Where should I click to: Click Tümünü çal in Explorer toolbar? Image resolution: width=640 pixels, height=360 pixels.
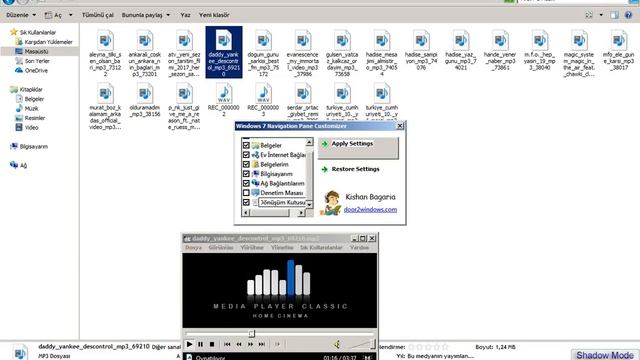coord(98,15)
